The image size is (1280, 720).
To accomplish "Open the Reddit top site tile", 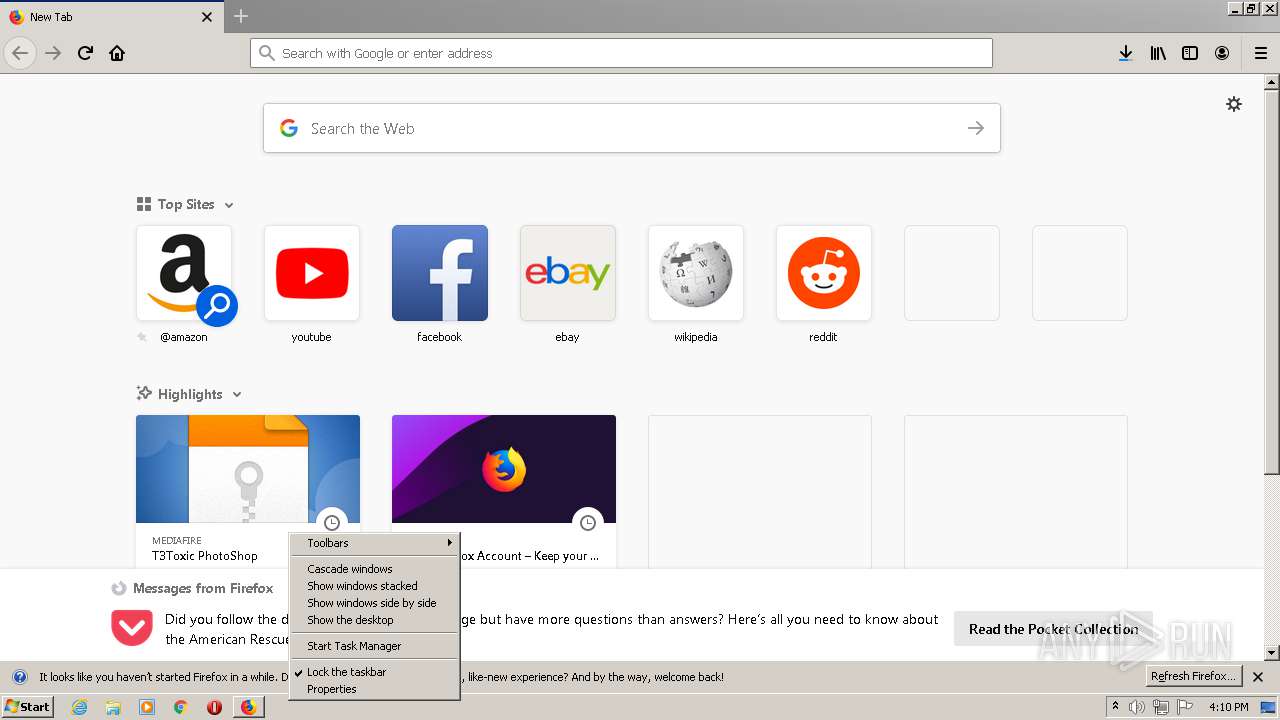I will (824, 273).
